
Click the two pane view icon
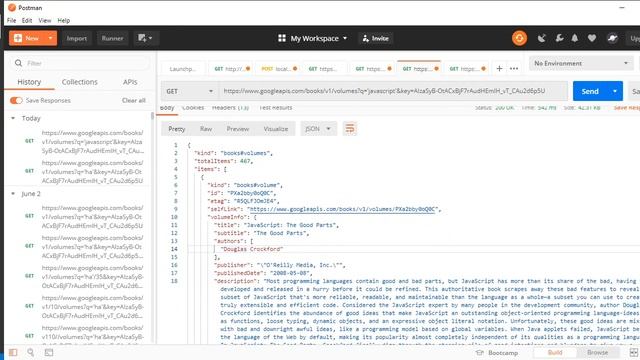[633, 353]
